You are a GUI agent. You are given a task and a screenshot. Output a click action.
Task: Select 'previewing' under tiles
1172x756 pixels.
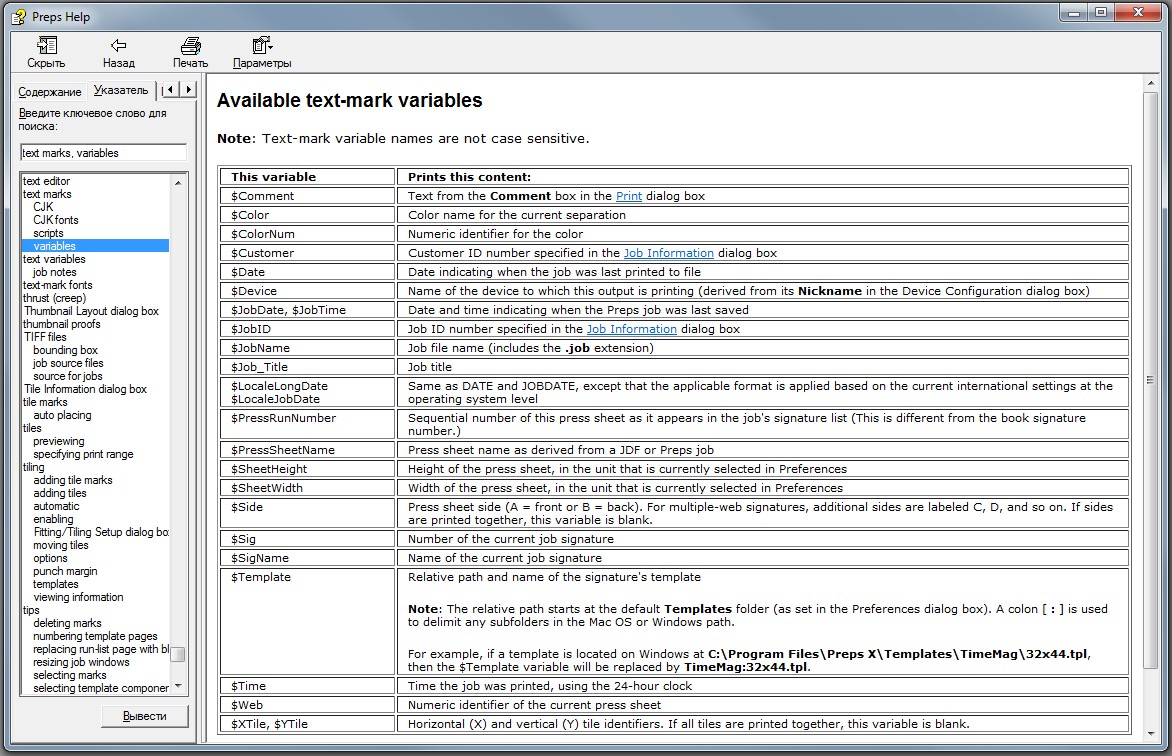[x=58, y=441]
